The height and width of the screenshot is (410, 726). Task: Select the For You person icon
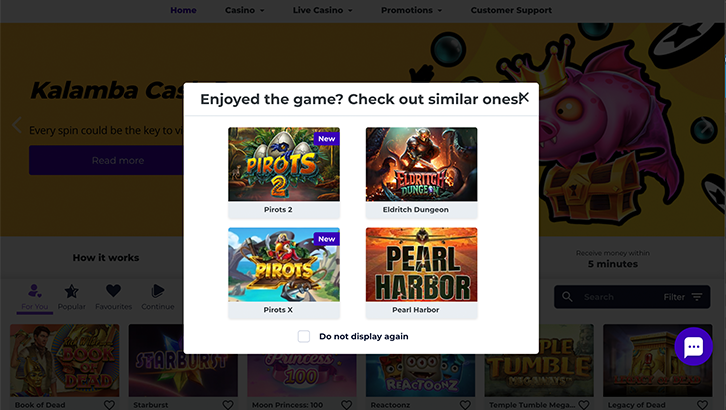(35, 291)
